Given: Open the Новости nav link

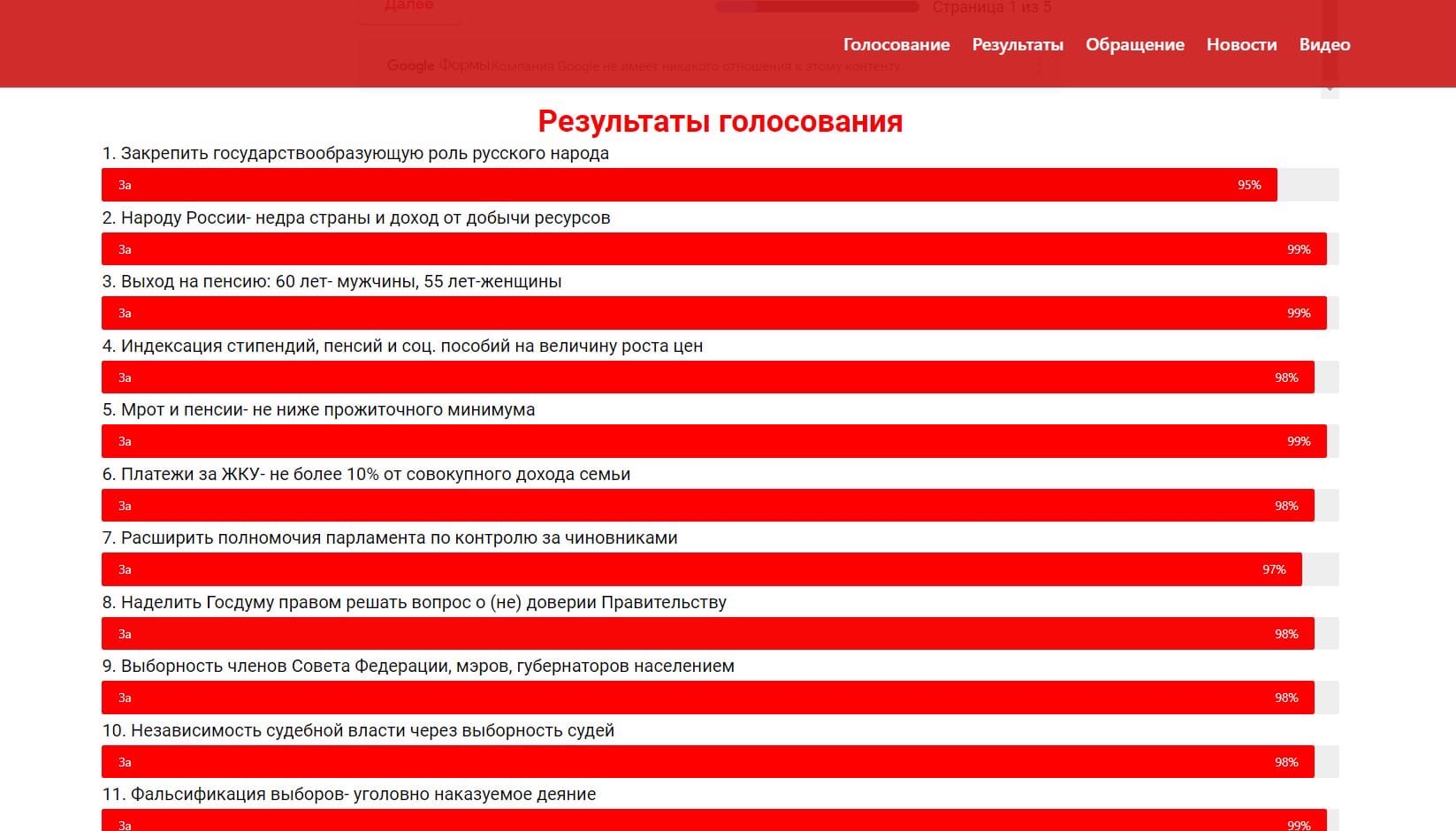Looking at the screenshot, I should pos(1241,44).
